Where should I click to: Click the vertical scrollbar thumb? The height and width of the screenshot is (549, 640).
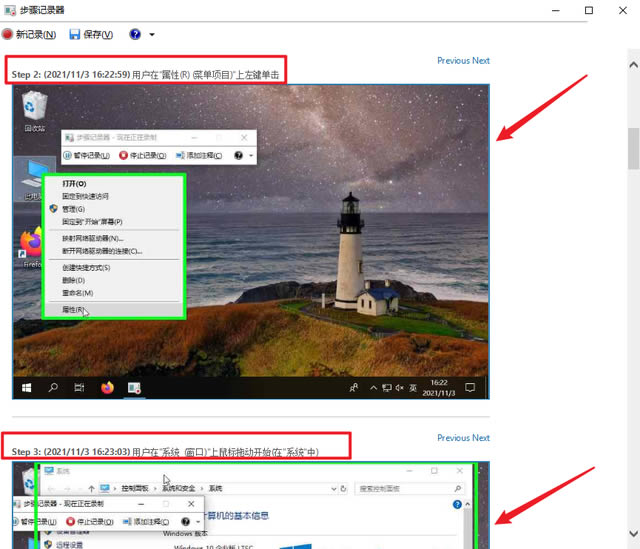(633, 148)
